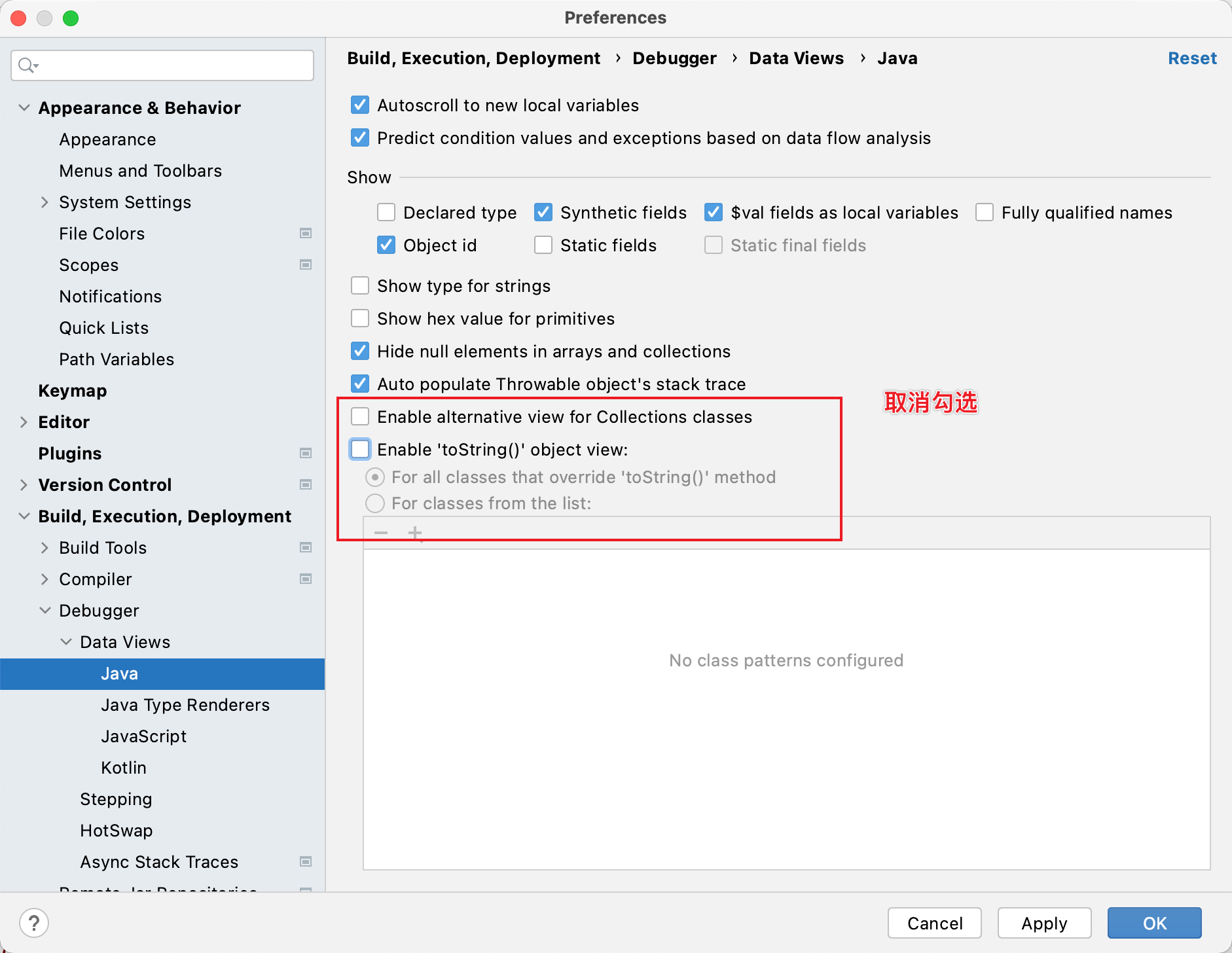The image size is (1232, 953).
Task: Expand the Editor settings section
Action: tap(24, 422)
